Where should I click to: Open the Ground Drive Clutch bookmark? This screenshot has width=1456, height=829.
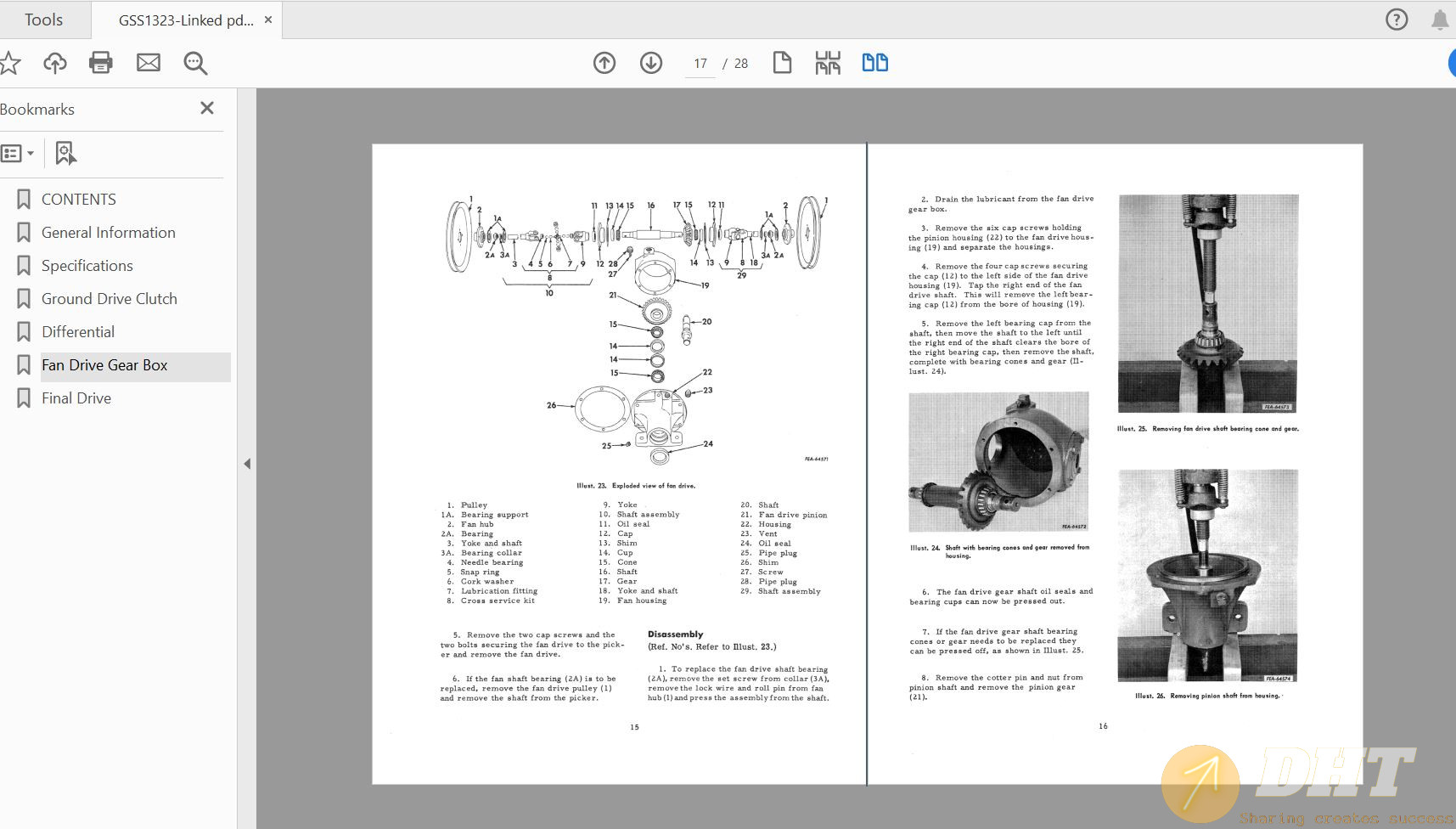110,299
